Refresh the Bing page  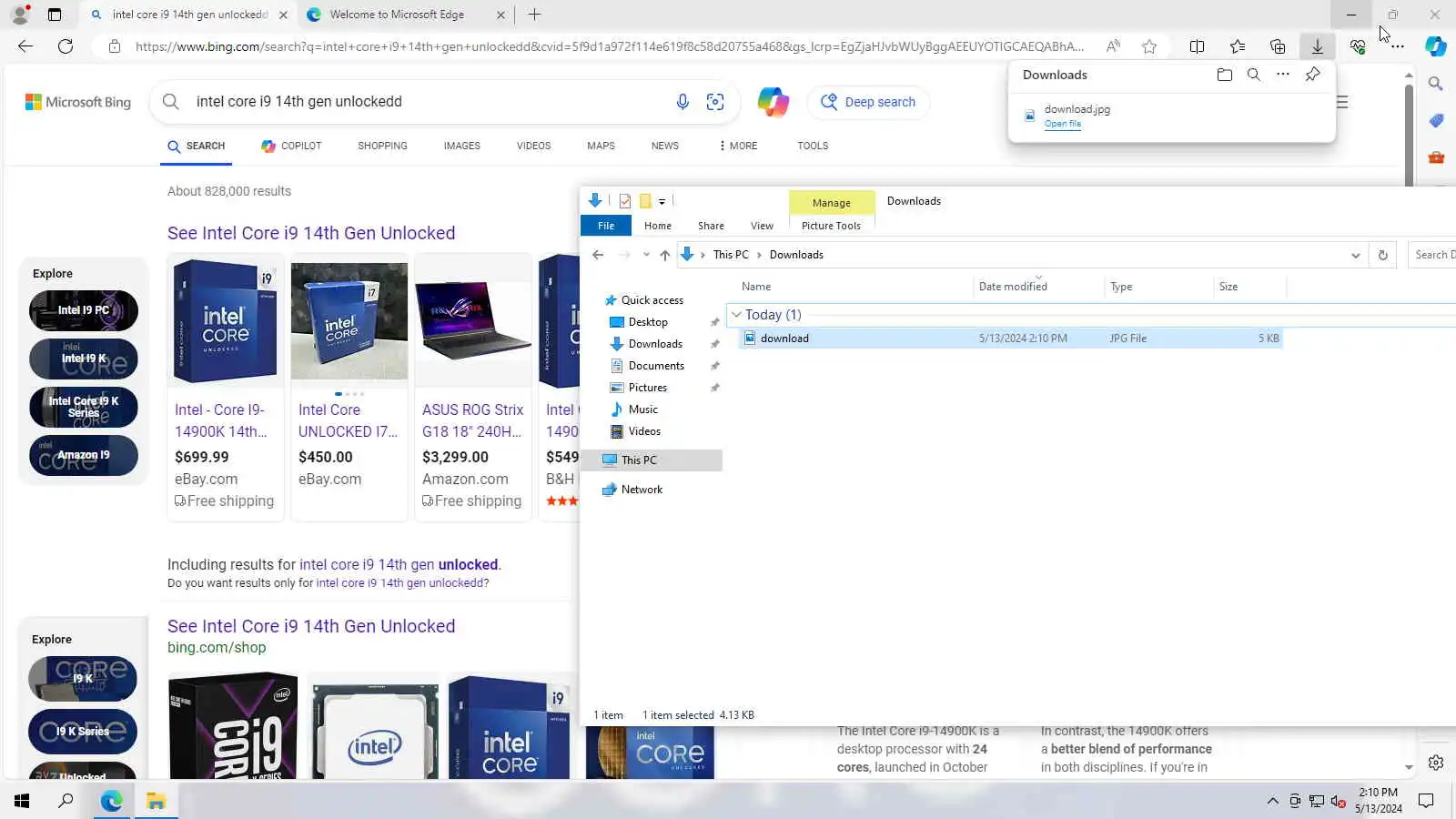(x=66, y=46)
